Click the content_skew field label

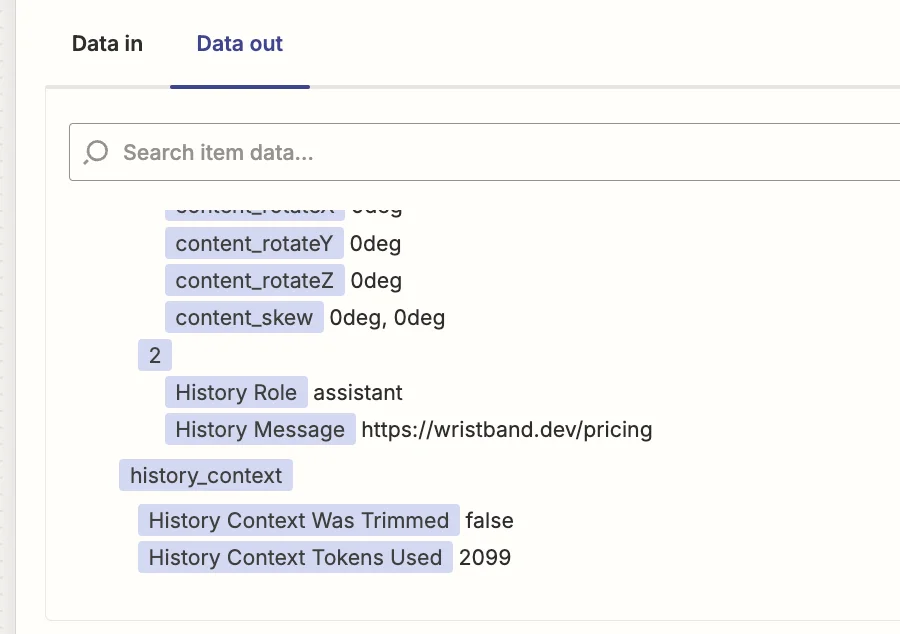244,318
